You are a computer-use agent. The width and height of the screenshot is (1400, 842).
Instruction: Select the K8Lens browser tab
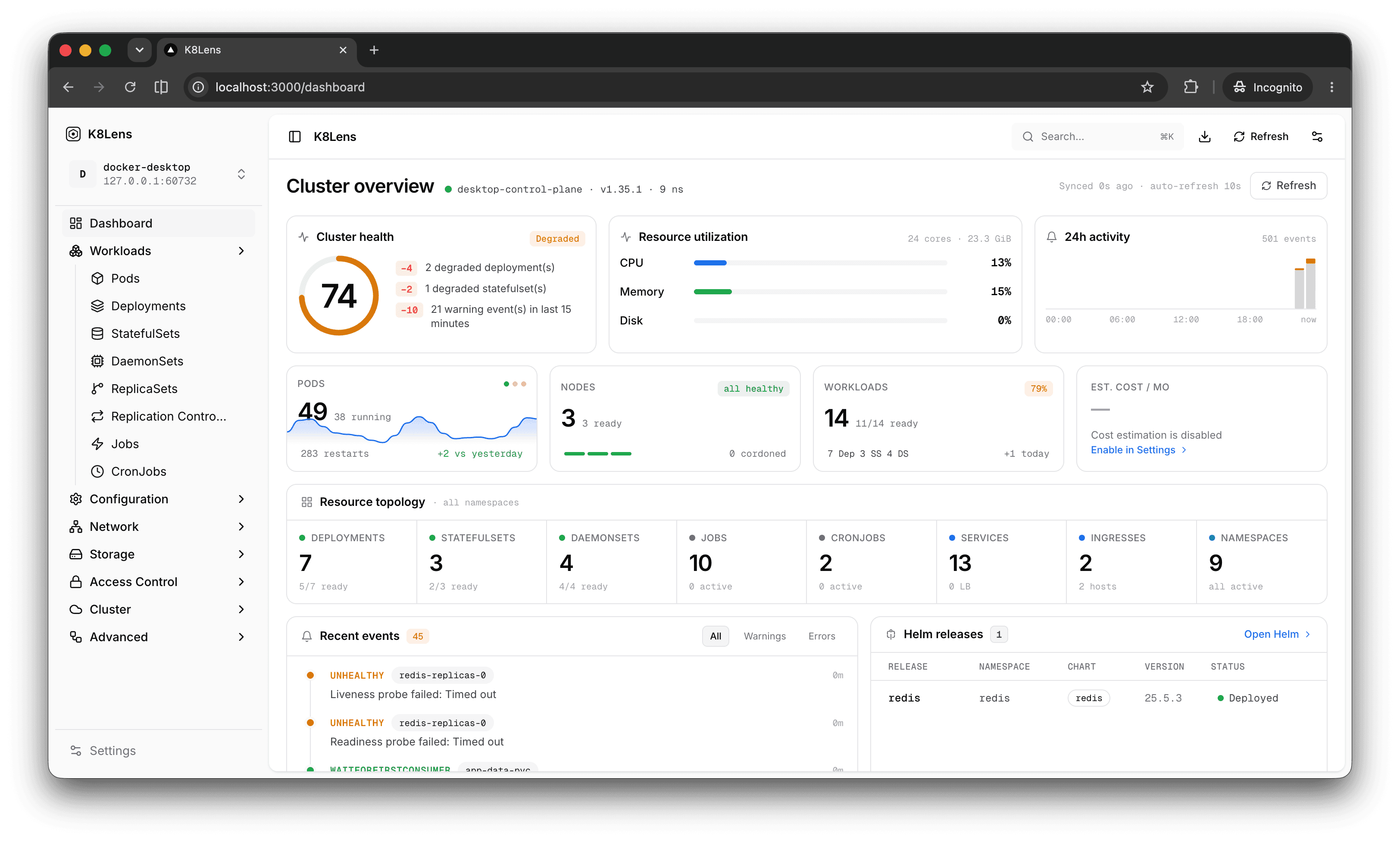[256, 50]
